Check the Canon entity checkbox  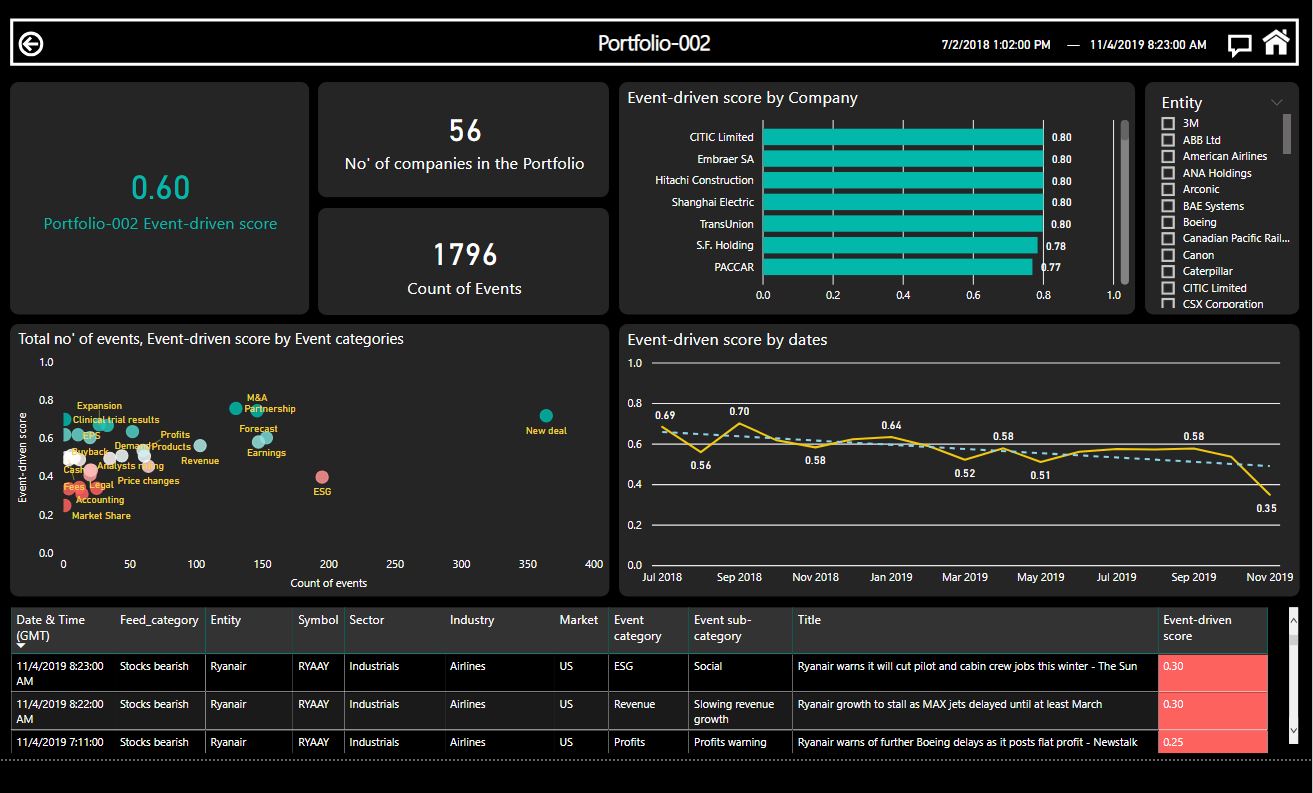(x=1167, y=255)
